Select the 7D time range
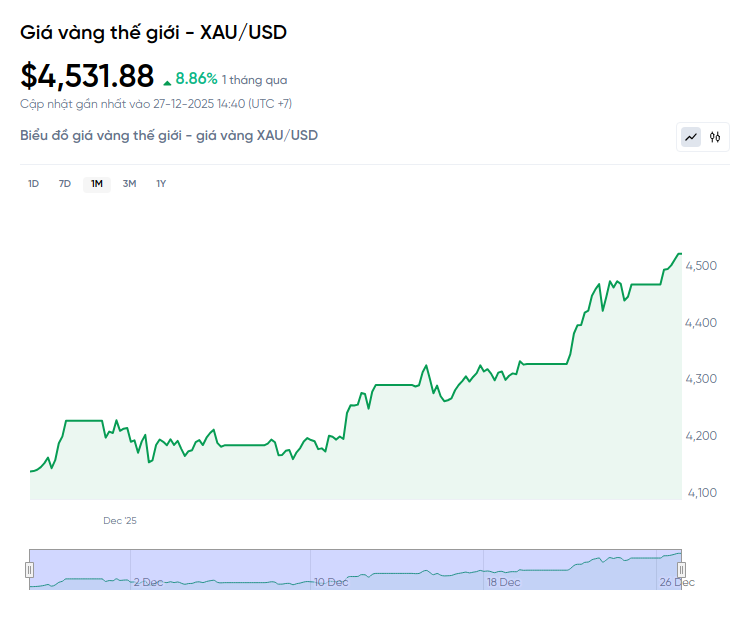The width and height of the screenshot is (750, 634). (x=65, y=183)
